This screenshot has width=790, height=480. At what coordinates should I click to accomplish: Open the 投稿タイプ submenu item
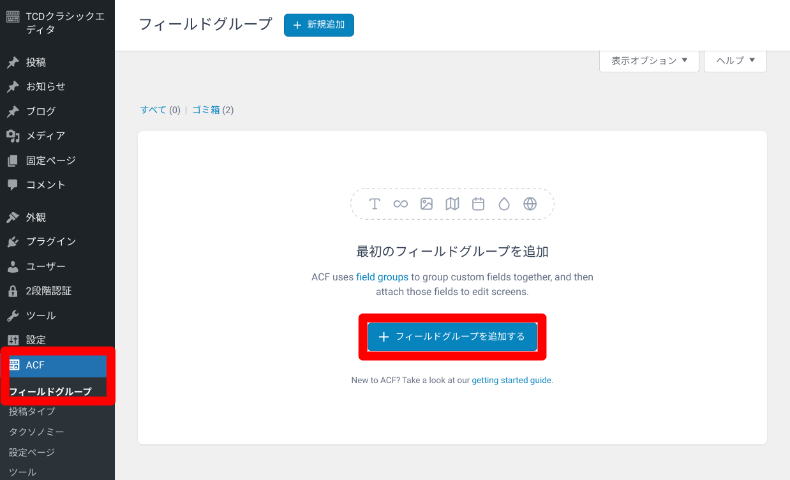pyautogui.click(x=32, y=412)
